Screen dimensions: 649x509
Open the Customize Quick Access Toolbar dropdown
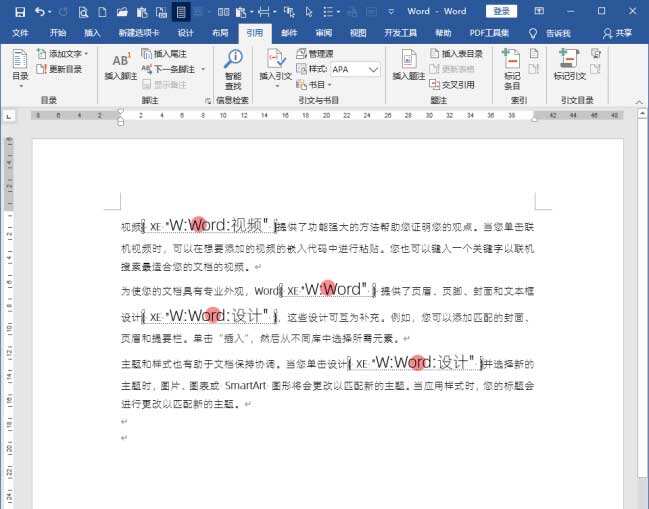pos(391,12)
